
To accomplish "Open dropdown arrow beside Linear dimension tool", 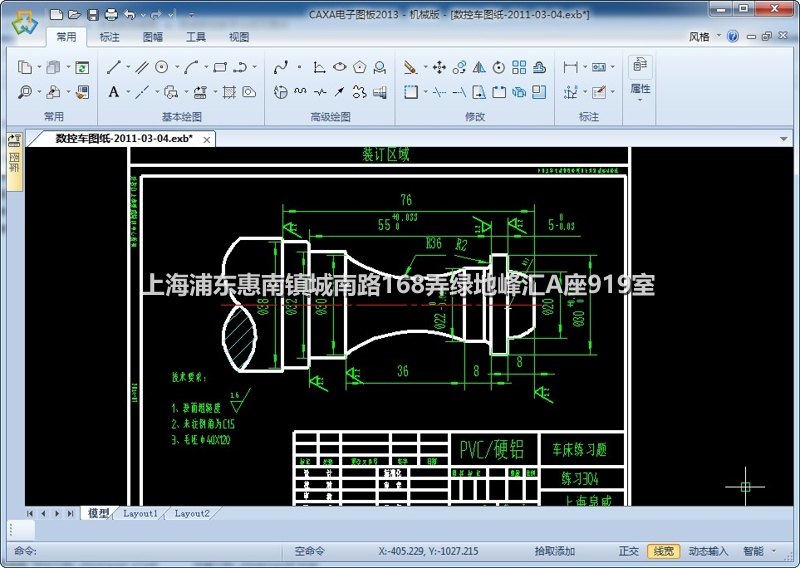I will (x=585, y=67).
